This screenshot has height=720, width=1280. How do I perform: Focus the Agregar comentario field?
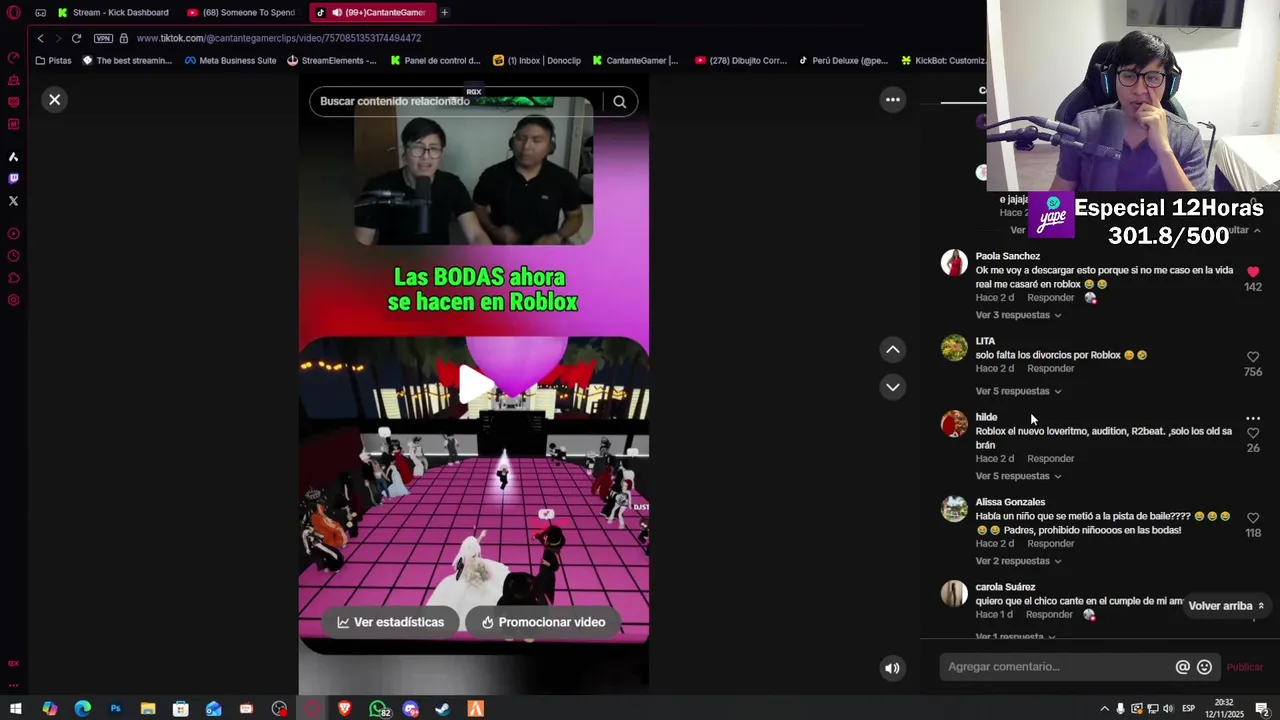[x=1058, y=667]
